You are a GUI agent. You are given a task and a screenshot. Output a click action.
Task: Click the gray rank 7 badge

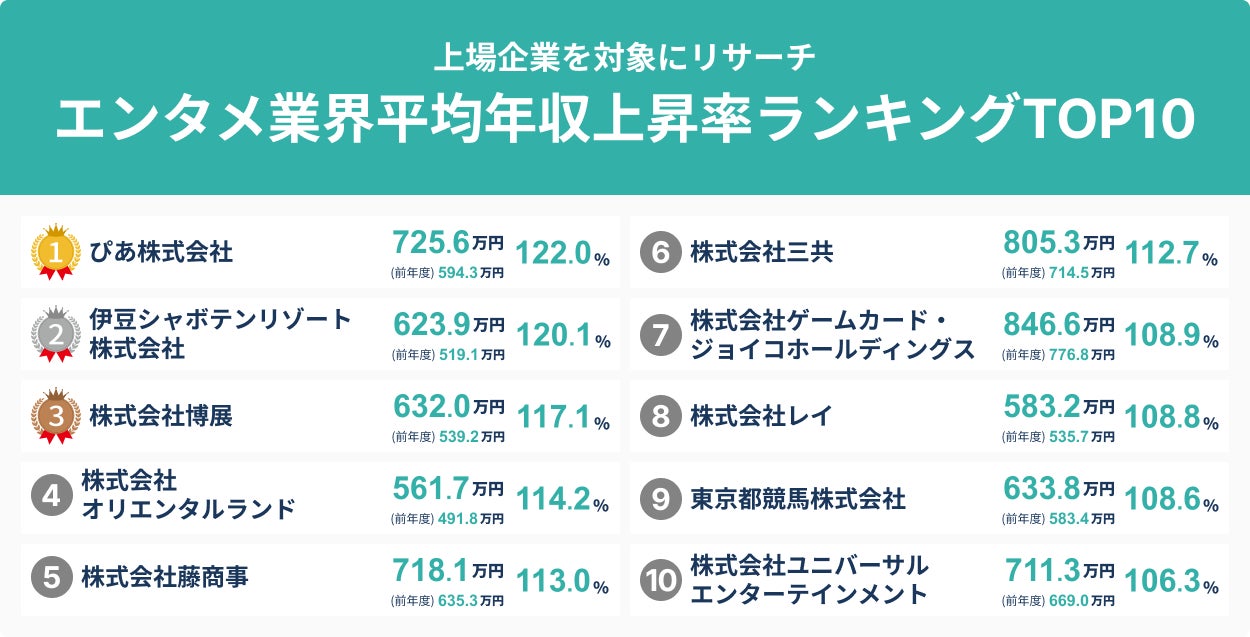click(661, 334)
